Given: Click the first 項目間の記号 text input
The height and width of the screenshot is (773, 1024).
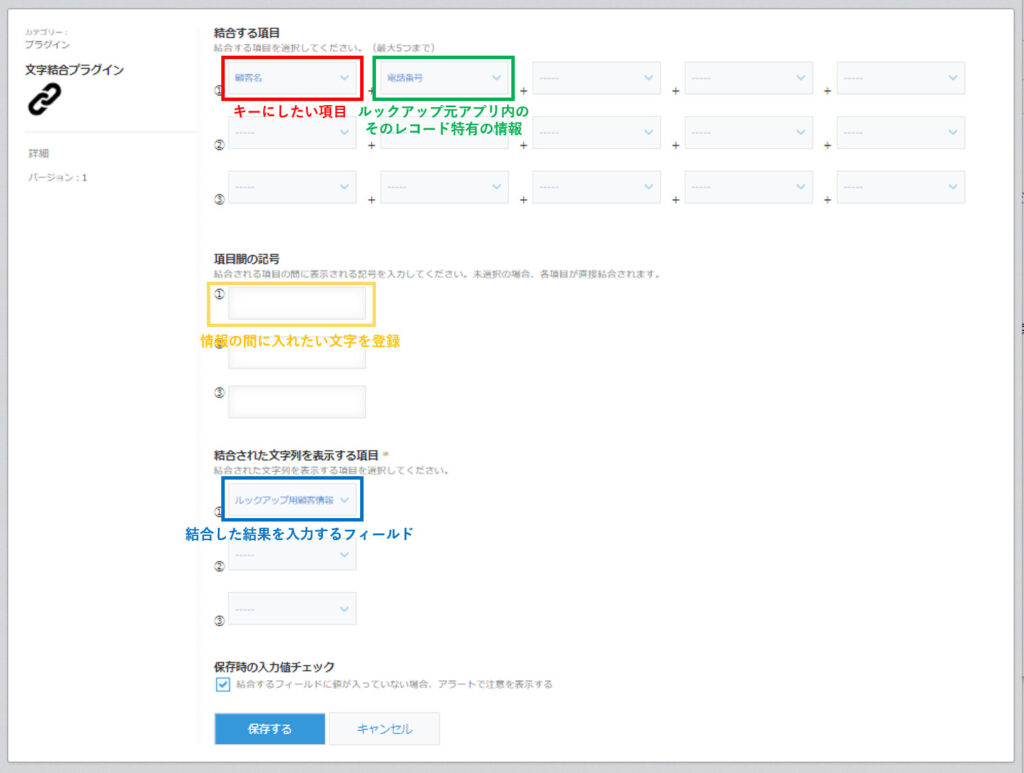Looking at the screenshot, I should tap(297, 303).
